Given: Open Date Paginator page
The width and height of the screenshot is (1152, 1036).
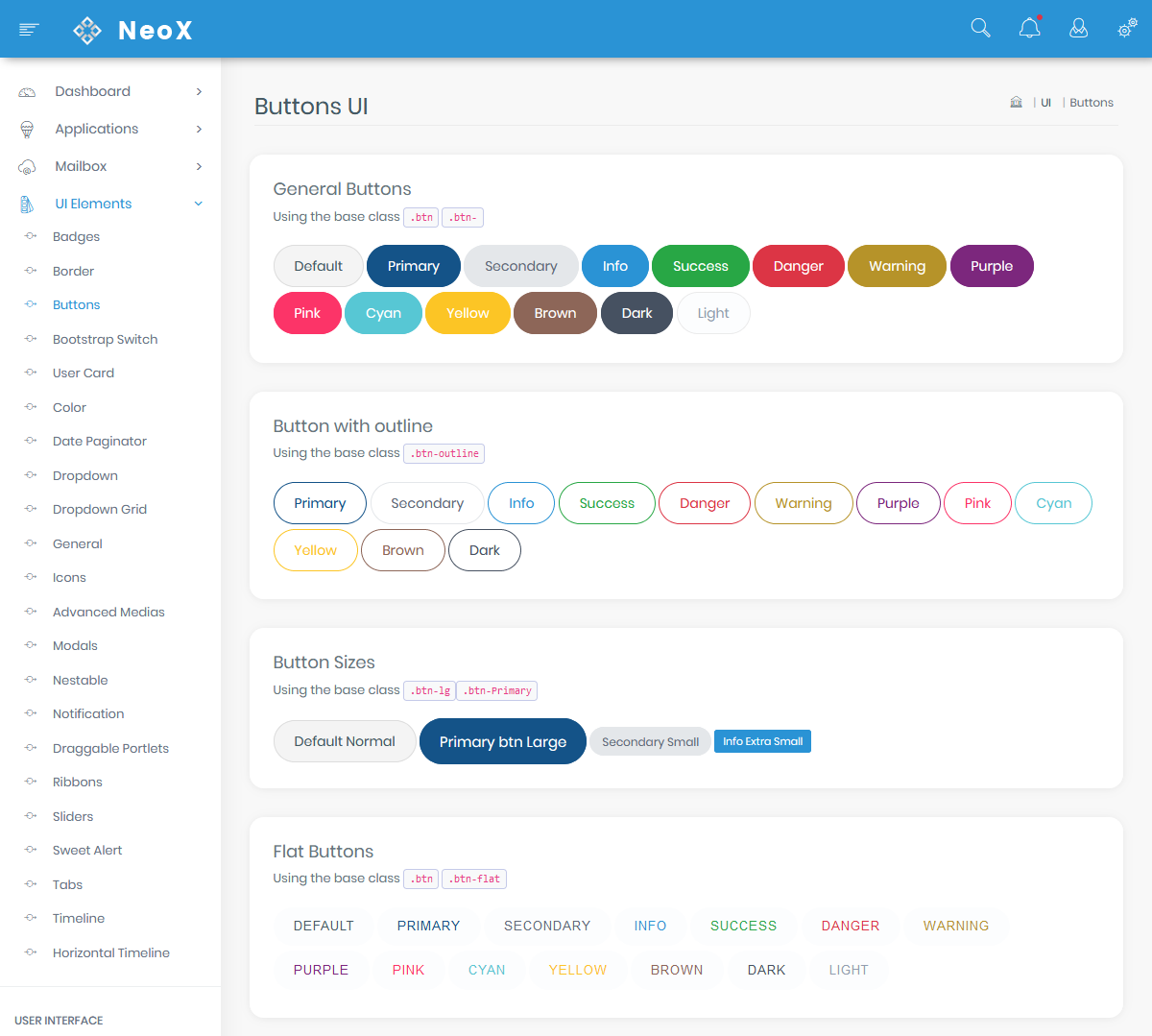Looking at the screenshot, I should 100,442.
